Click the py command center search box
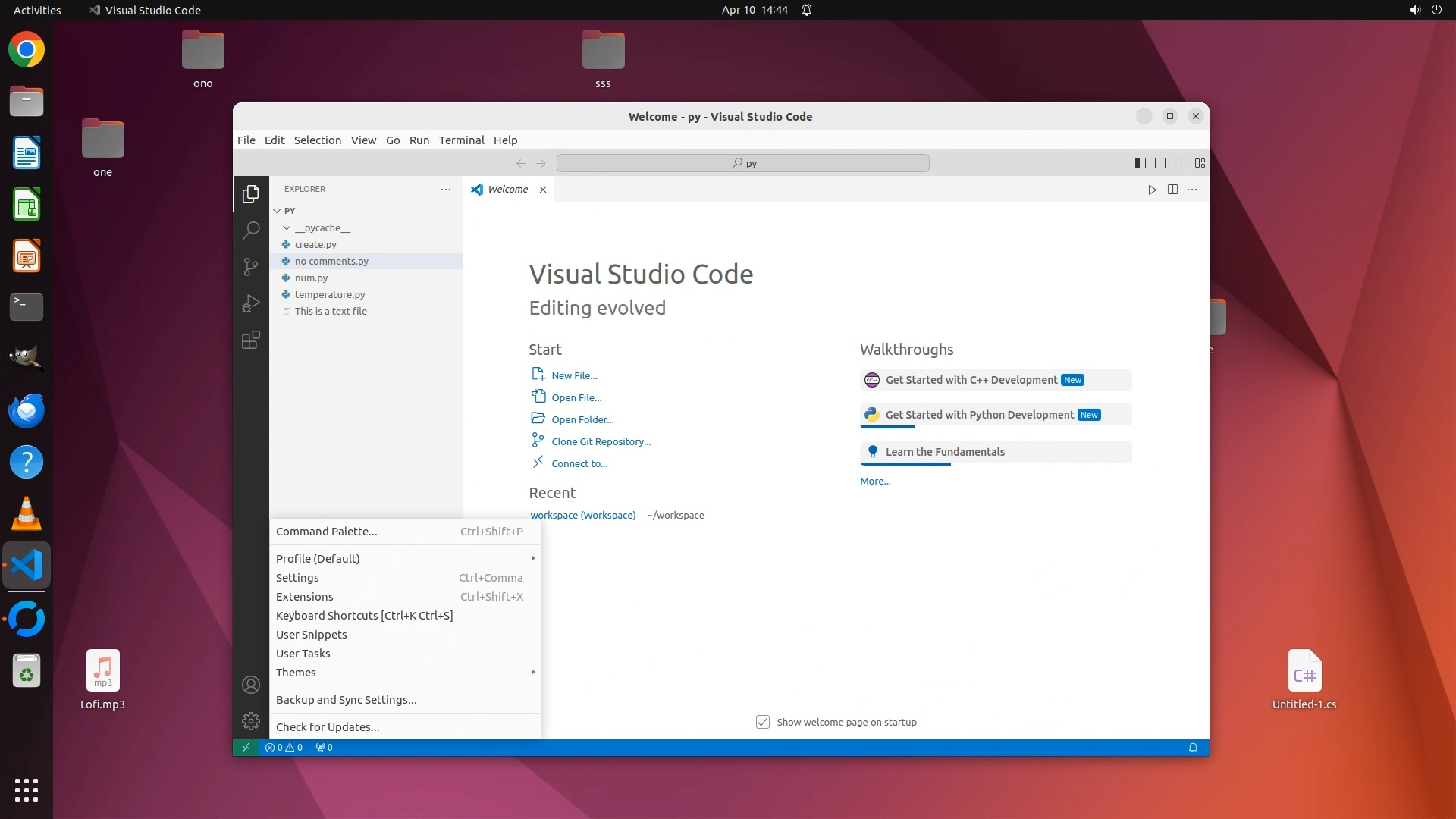 (x=742, y=163)
